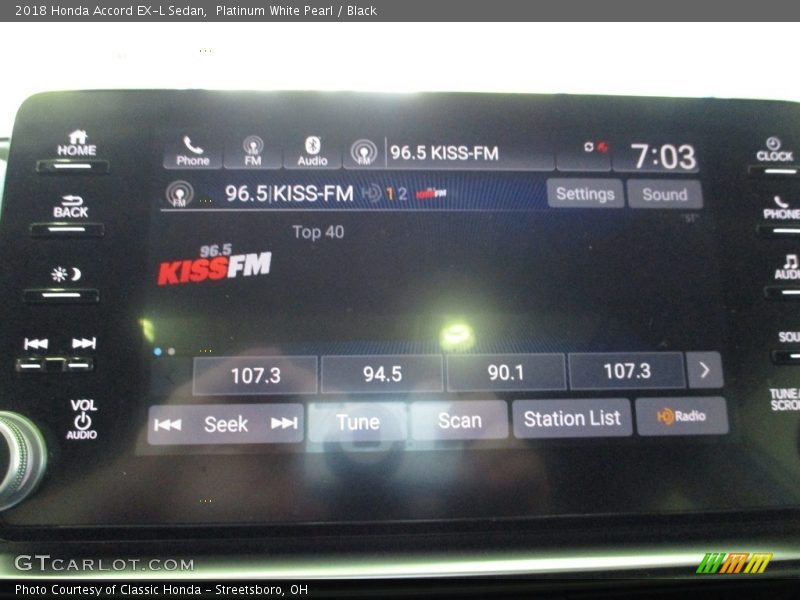Show next presets with arrow chevron
The width and height of the screenshot is (800, 600).
705,369
